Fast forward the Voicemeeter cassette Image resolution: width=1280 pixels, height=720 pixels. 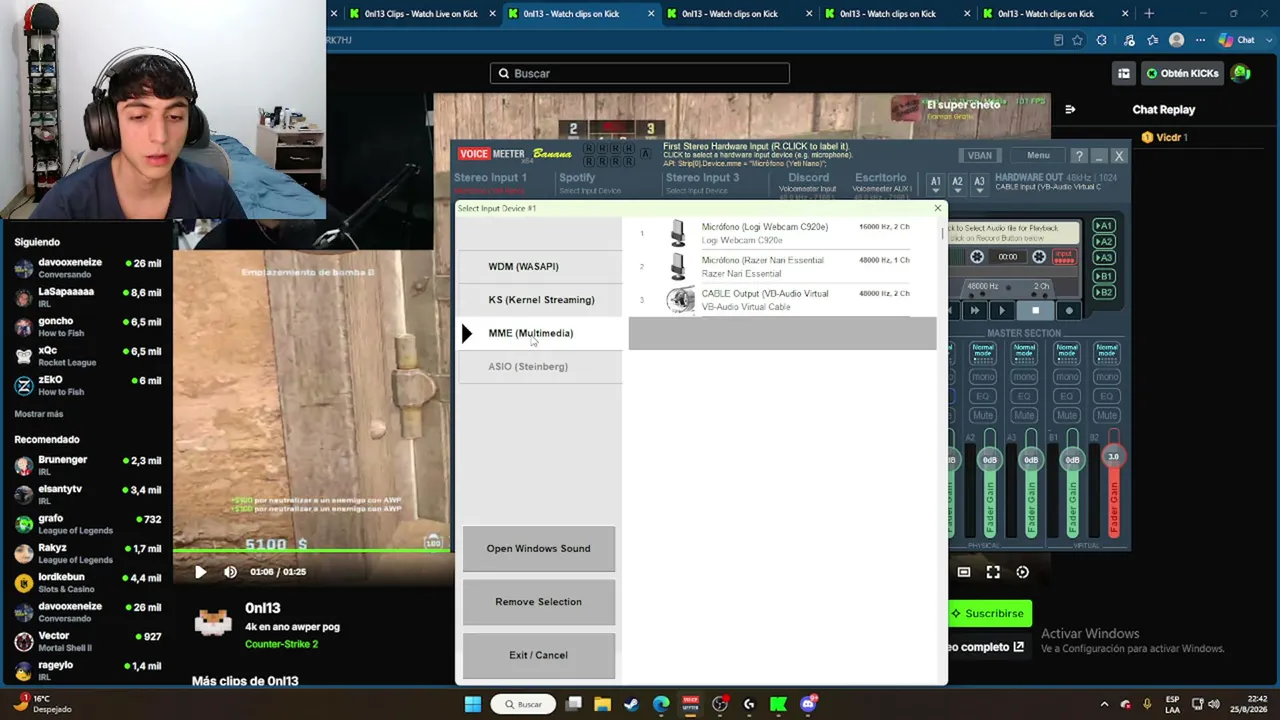pos(974,311)
